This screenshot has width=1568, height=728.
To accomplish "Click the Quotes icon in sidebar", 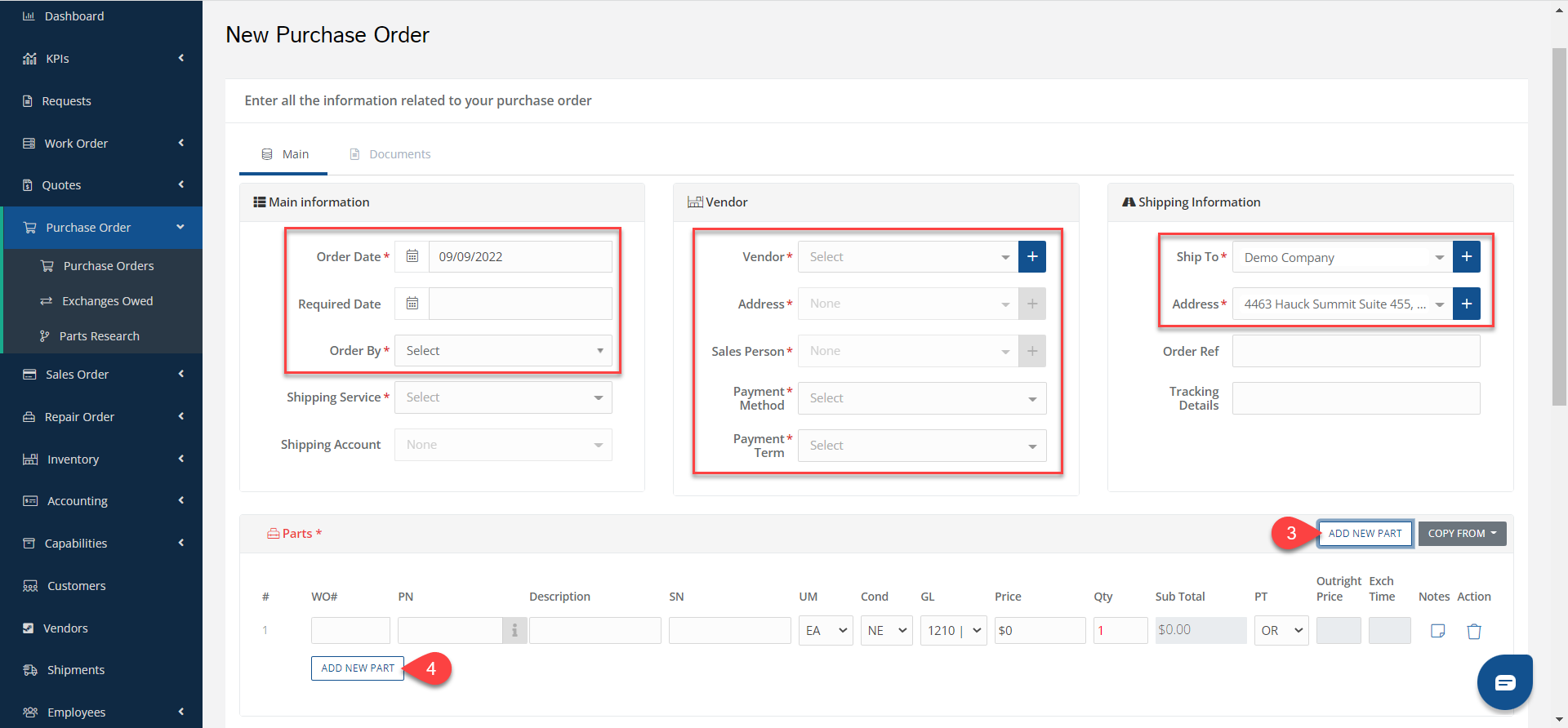I will pos(28,185).
